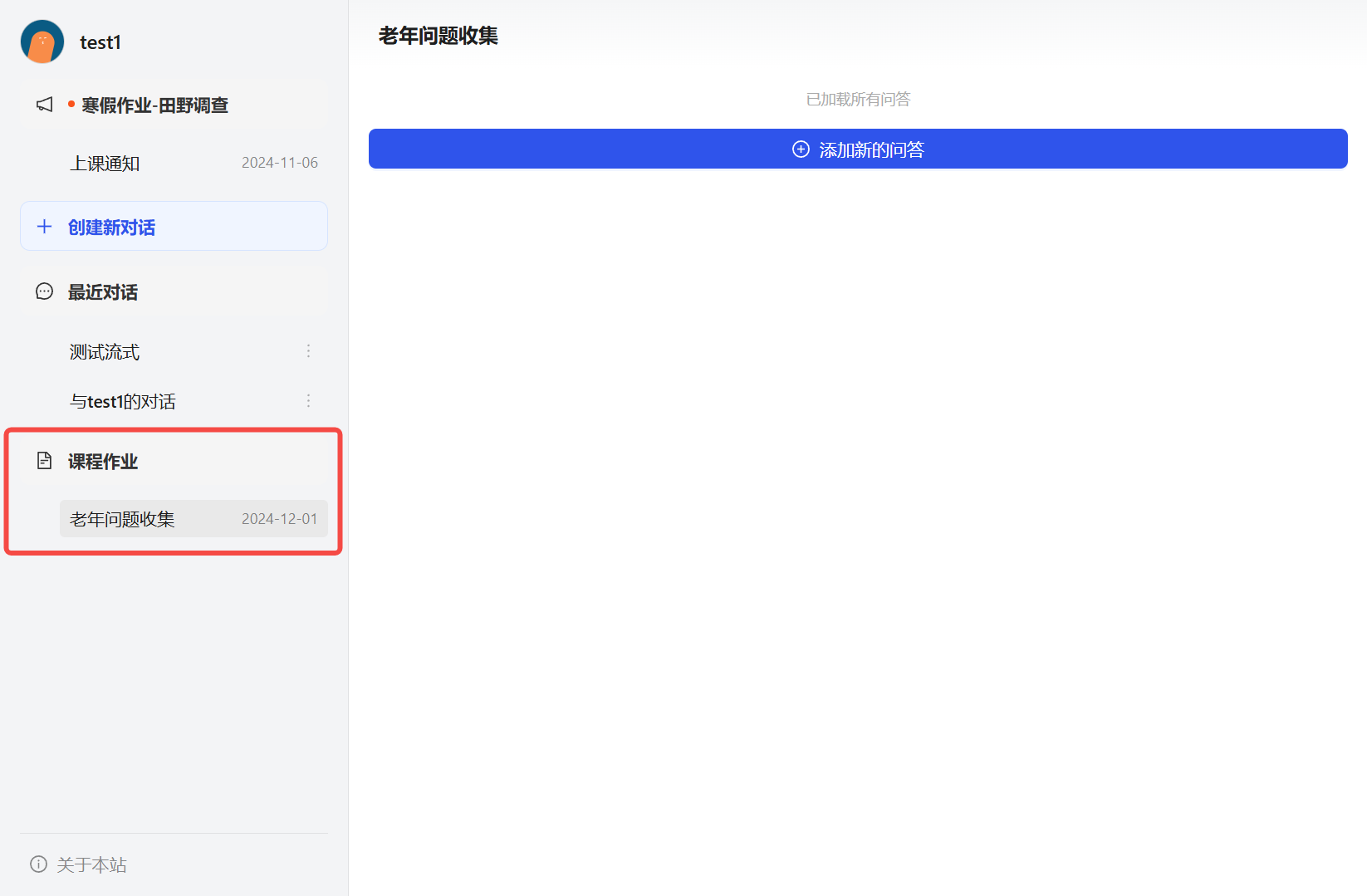Open the 上课通知 notice
This screenshot has height=896, width=1367.
point(194,163)
